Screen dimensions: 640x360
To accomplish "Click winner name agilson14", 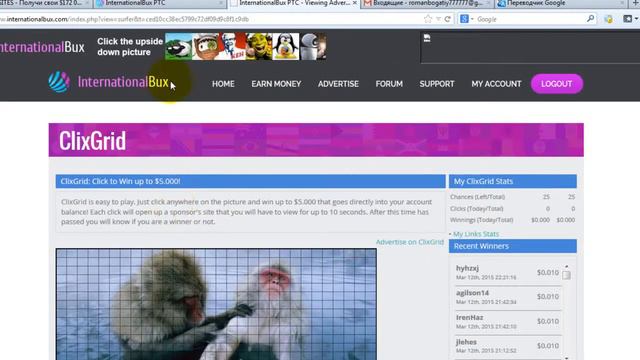I will click(x=472, y=293).
